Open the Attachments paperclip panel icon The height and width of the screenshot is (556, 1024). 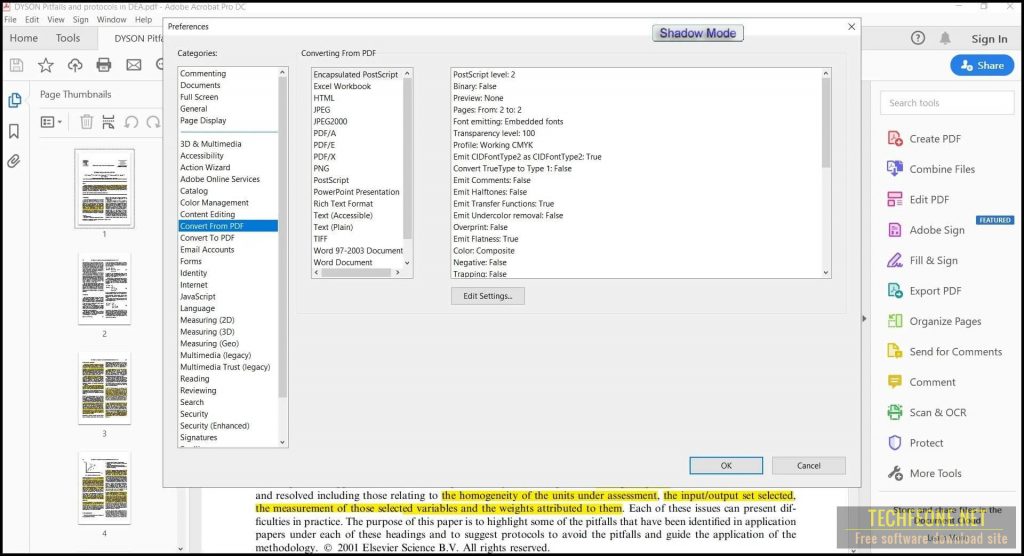(14, 161)
